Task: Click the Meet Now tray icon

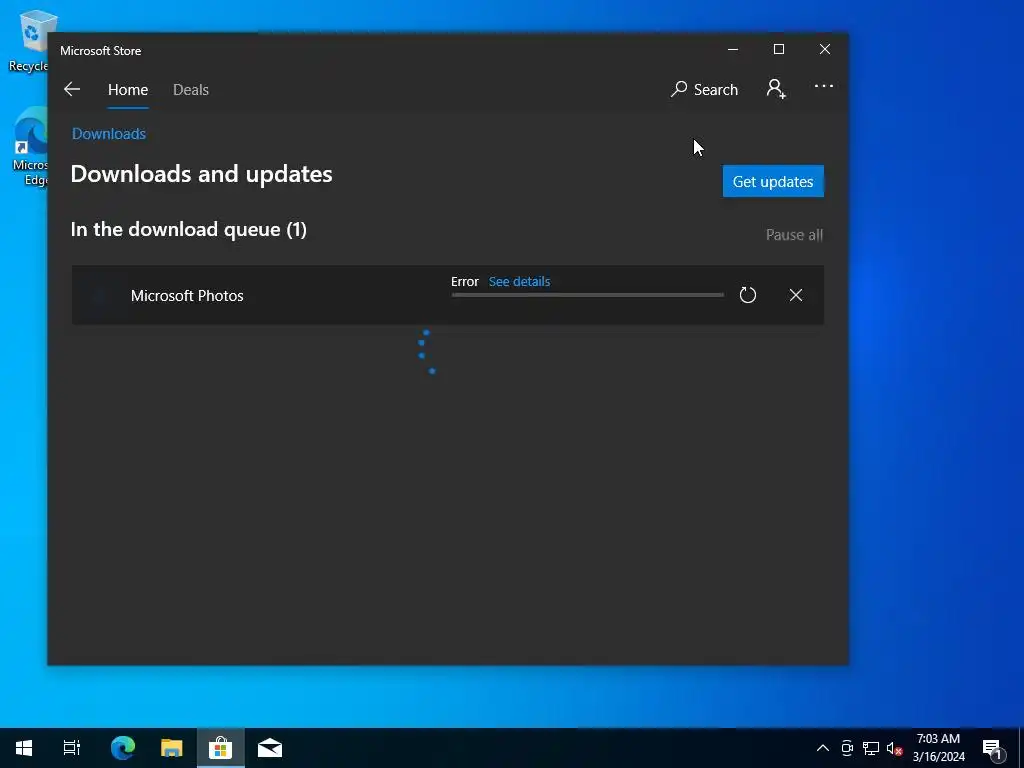Action: [x=847, y=748]
